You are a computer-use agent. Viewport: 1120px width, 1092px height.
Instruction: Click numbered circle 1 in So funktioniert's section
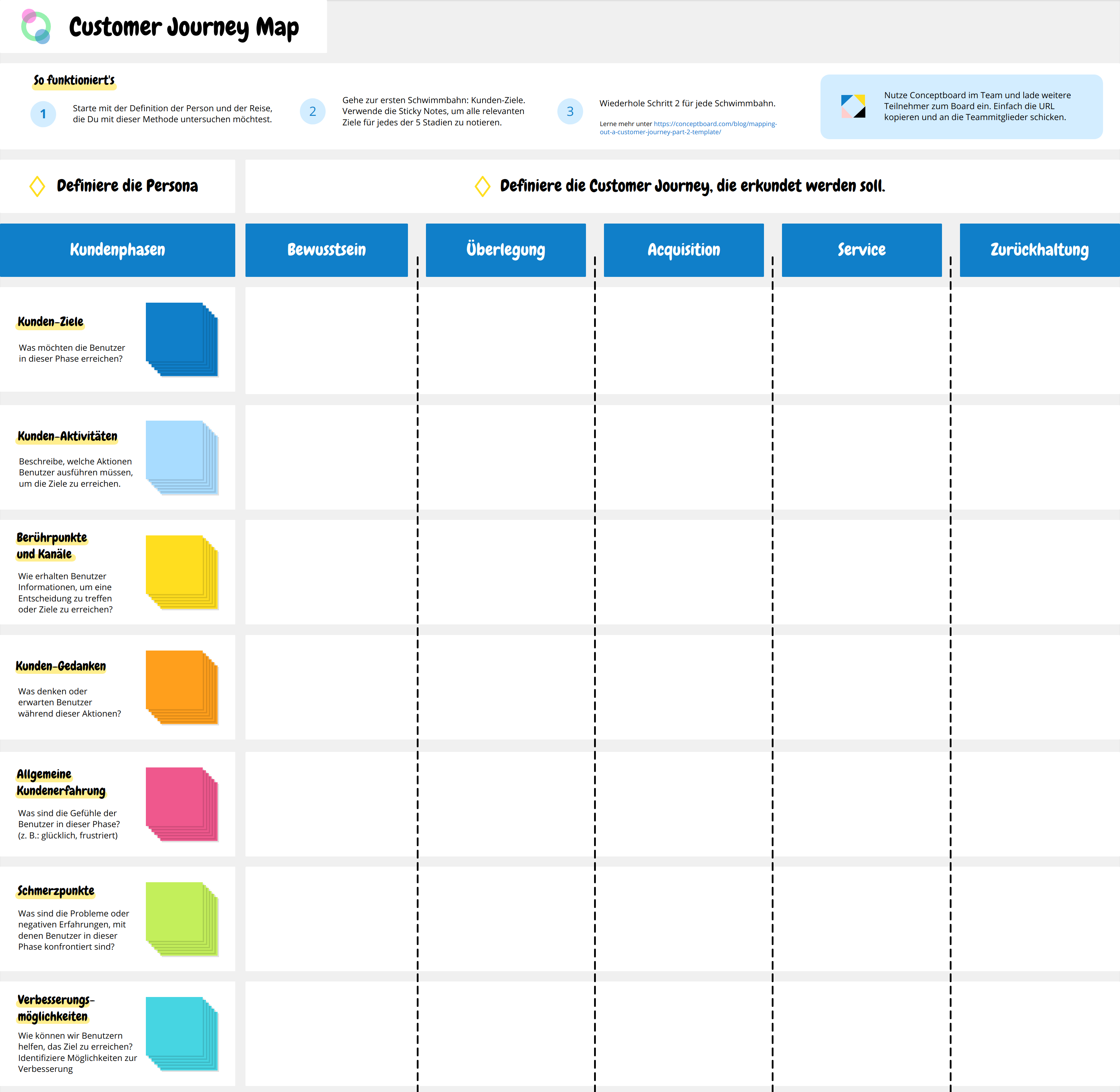pyautogui.click(x=43, y=114)
